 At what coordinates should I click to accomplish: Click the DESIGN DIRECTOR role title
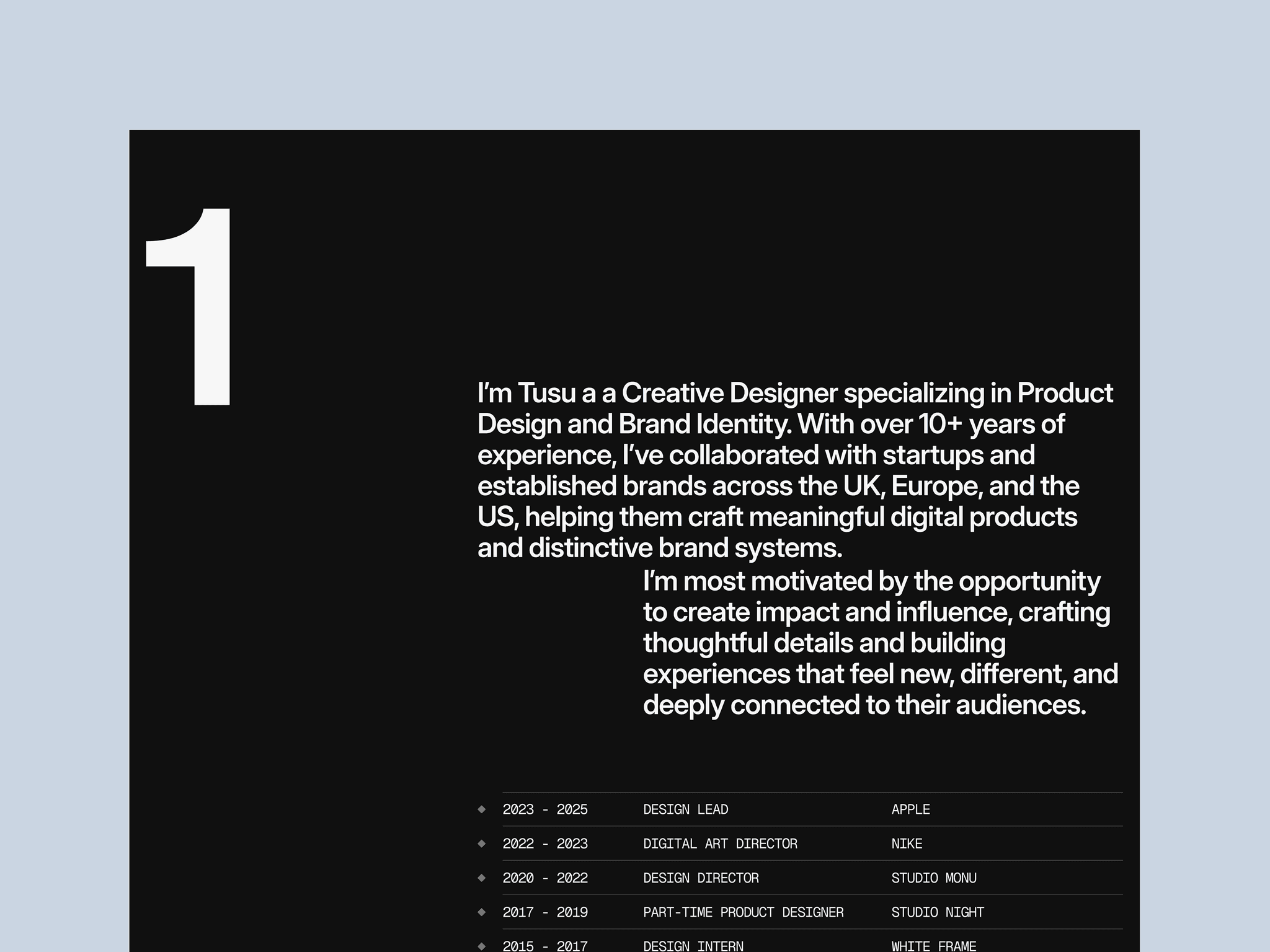pyautogui.click(x=701, y=878)
